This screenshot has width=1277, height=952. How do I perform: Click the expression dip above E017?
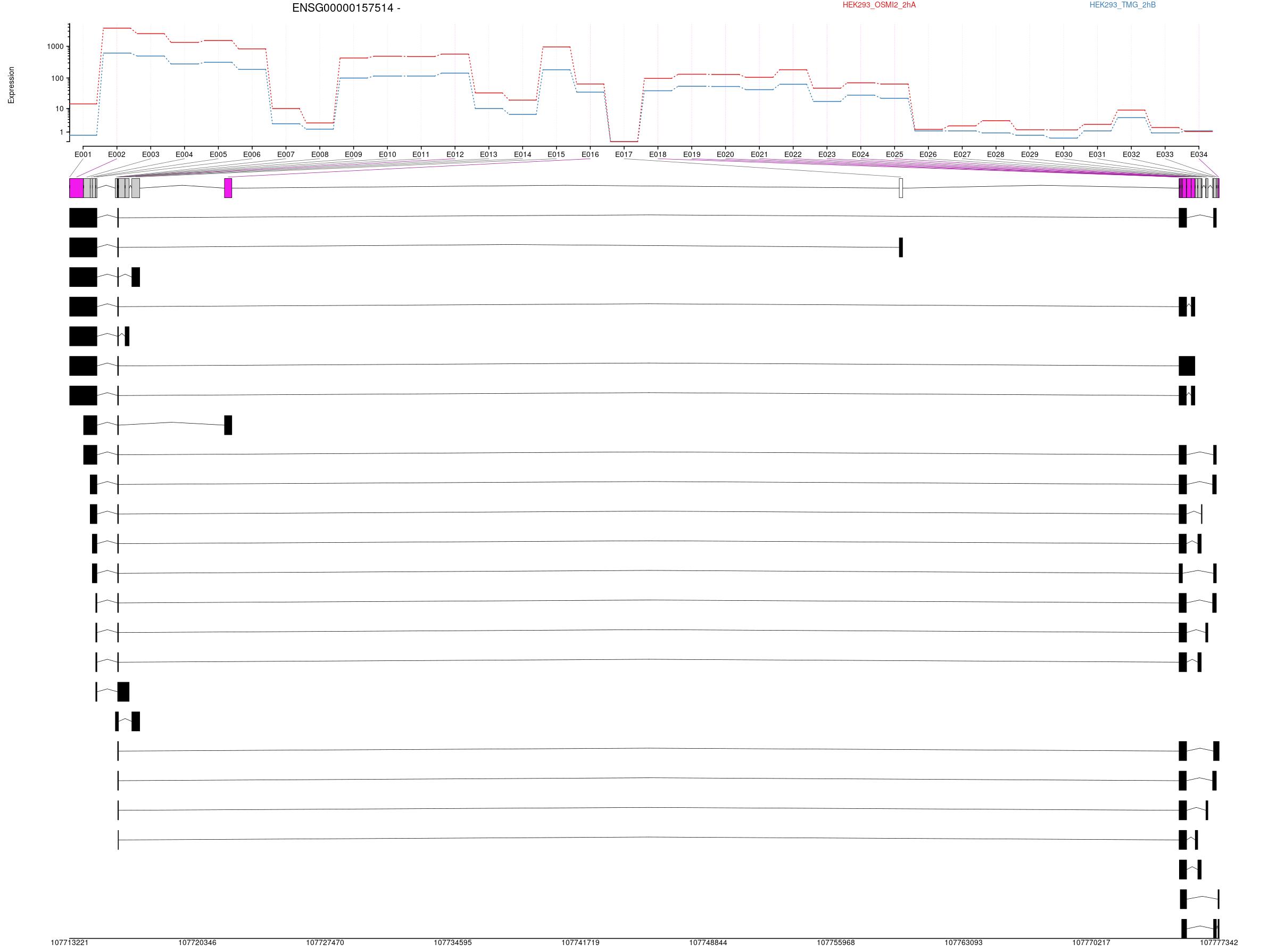pos(624,142)
